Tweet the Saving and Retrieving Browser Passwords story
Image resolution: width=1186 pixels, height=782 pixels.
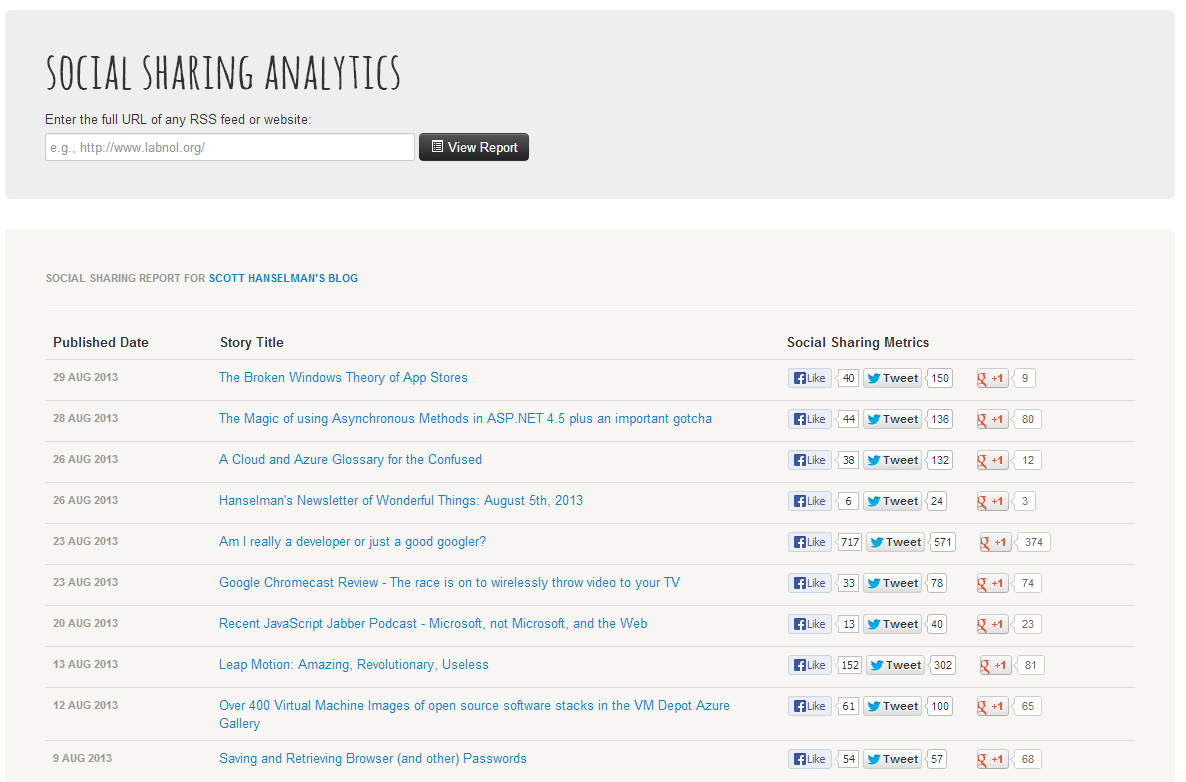pos(893,759)
